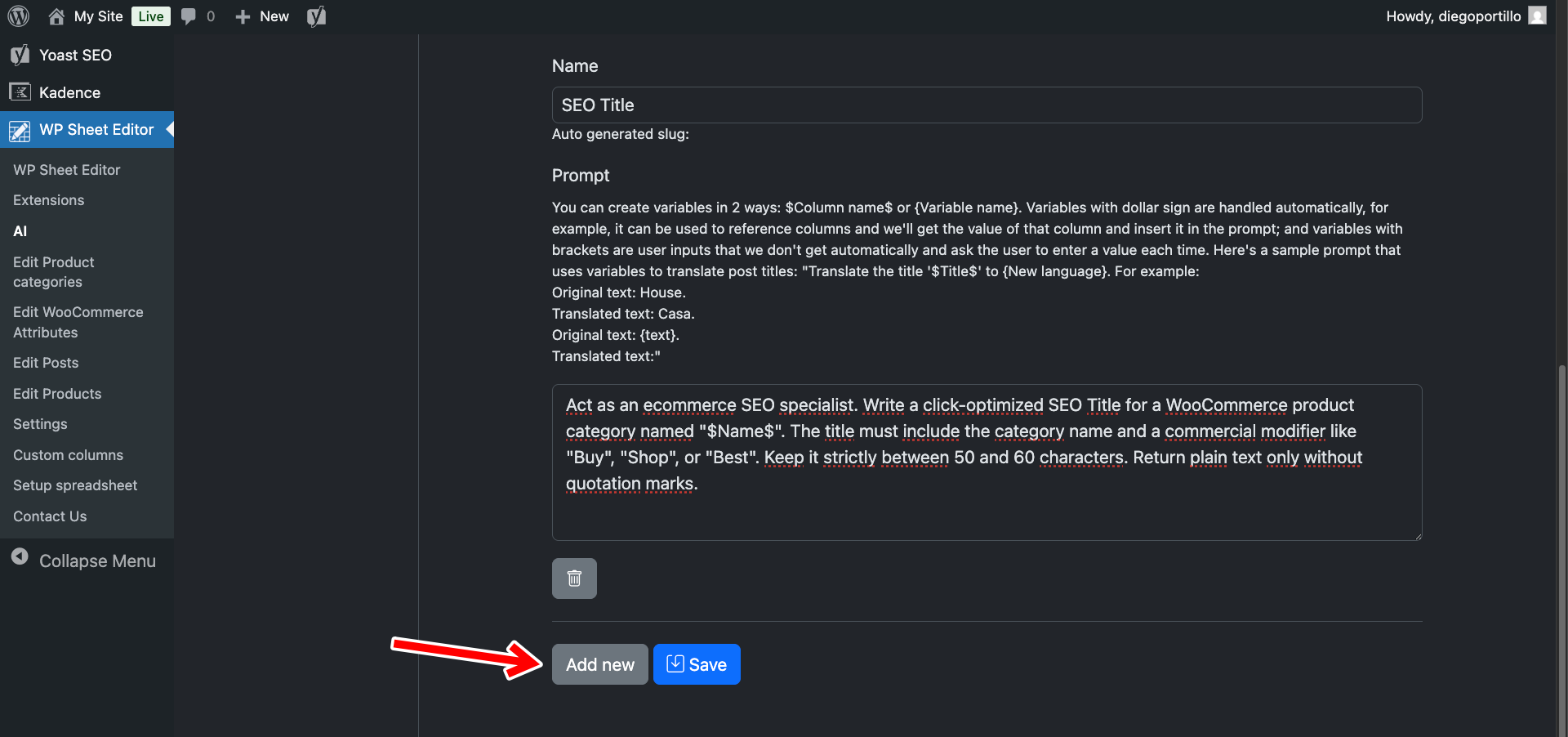
Task: Open the My Site home icon
Action: click(x=56, y=16)
